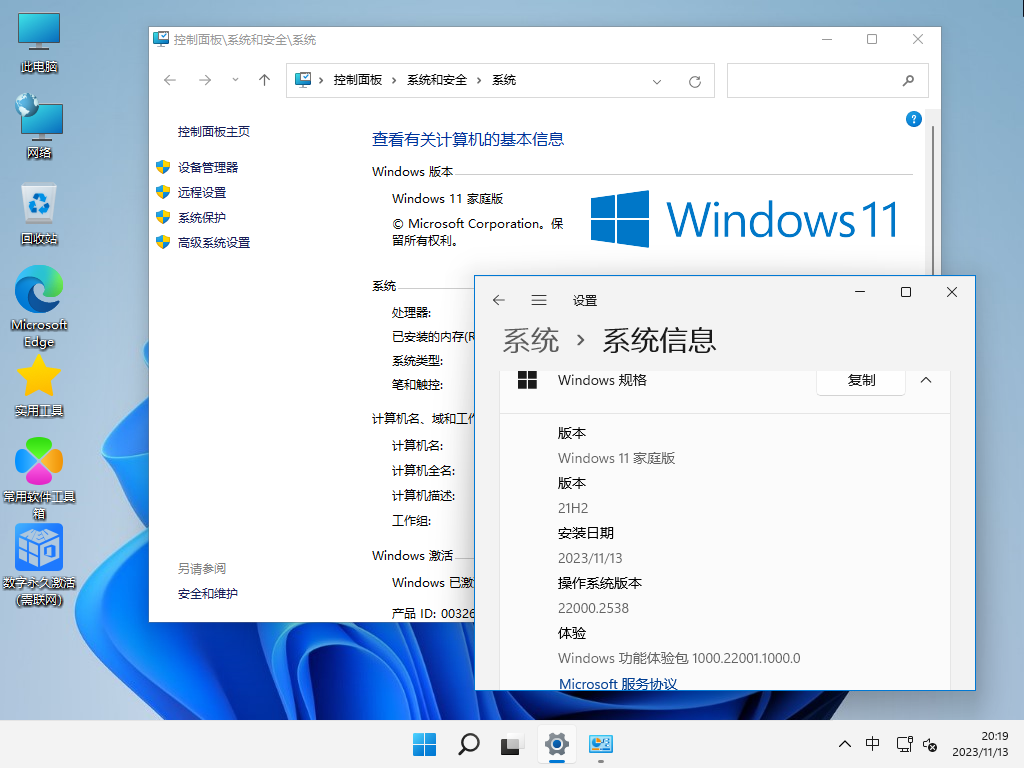The height and width of the screenshot is (768, 1024).
Task: Click the Control Panel search box
Action: click(827, 80)
